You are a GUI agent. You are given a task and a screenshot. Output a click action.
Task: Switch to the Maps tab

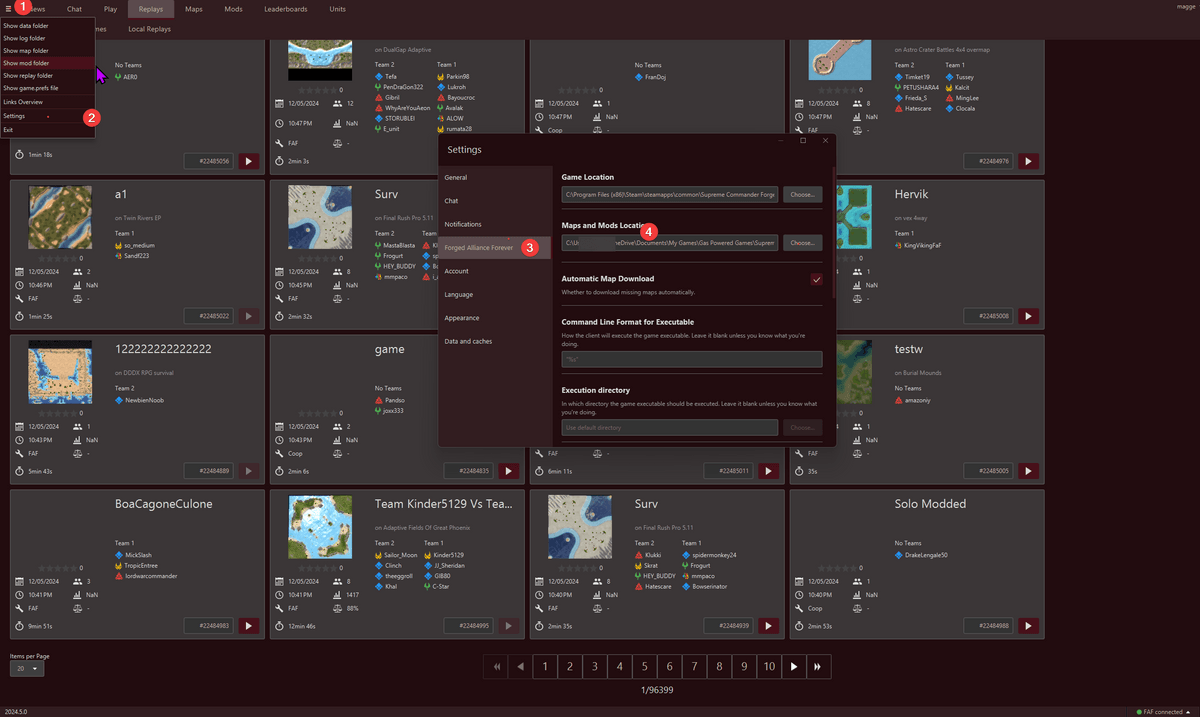pos(194,9)
